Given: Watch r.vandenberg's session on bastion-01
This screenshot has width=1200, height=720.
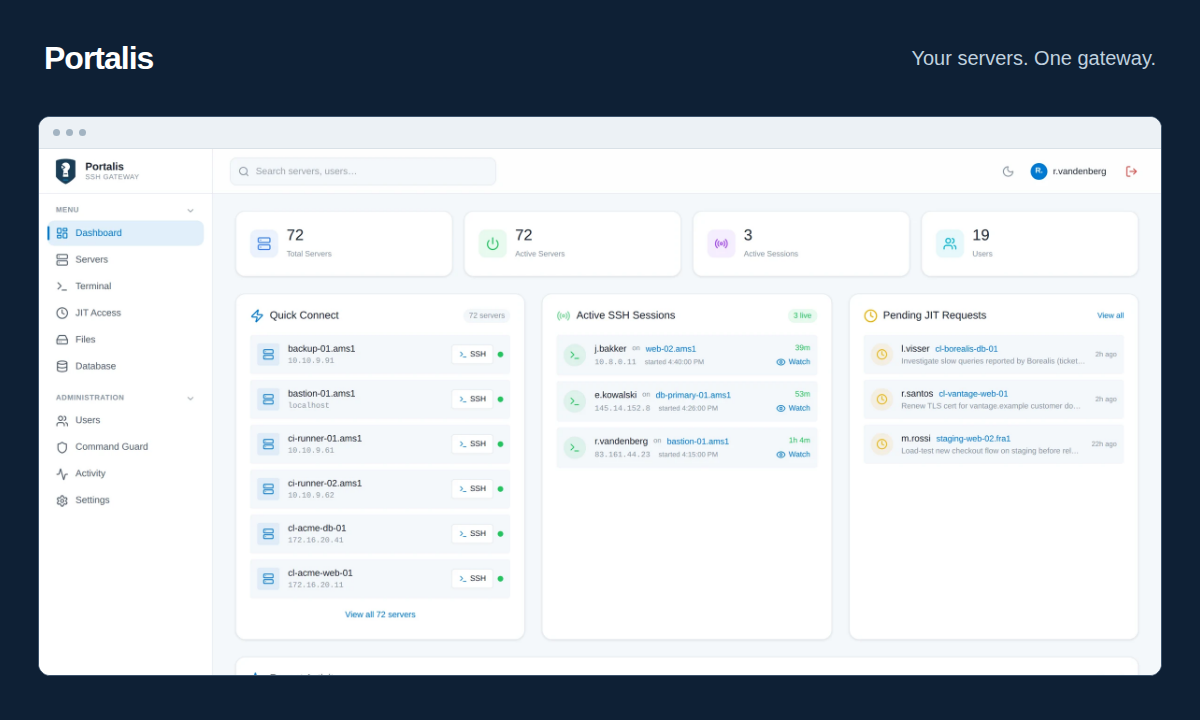Looking at the screenshot, I should coord(793,454).
